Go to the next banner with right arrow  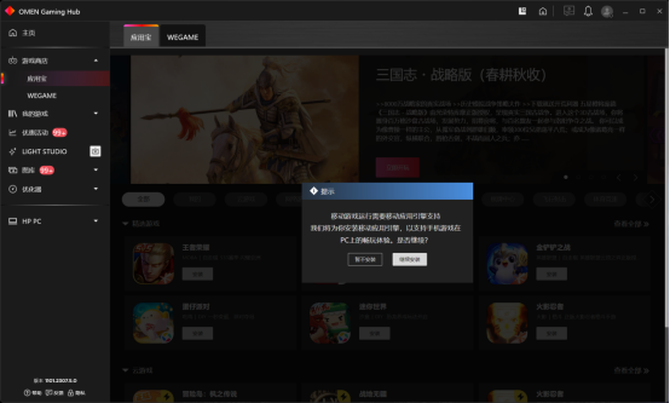click(x=635, y=177)
